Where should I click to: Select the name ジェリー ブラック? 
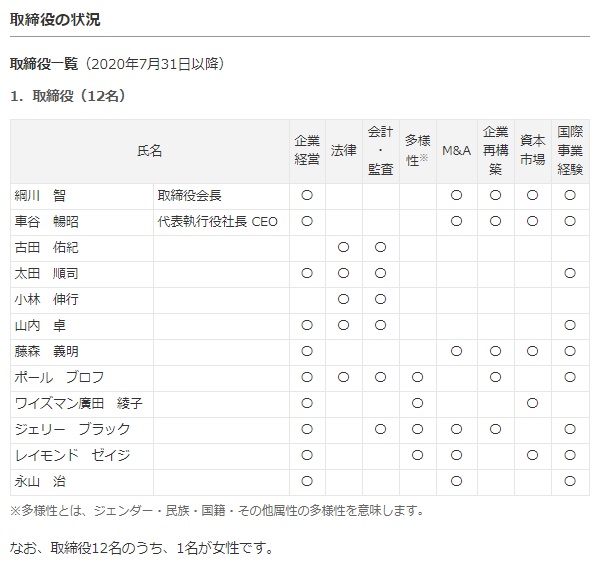tap(71, 430)
